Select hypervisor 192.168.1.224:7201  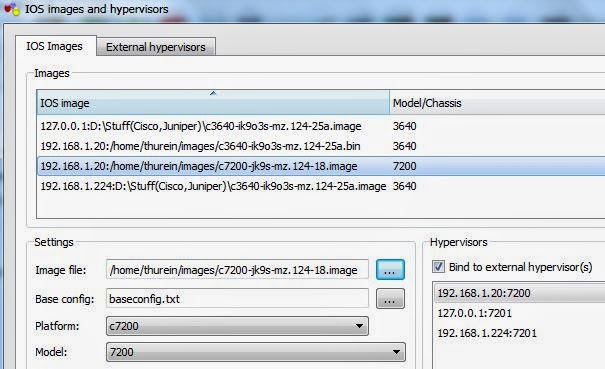coord(520,333)
